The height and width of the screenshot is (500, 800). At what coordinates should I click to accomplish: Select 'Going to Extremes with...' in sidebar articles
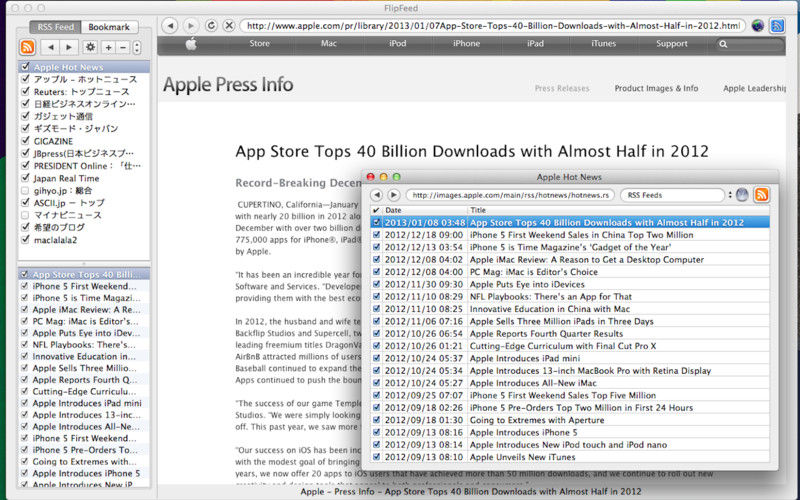tap(84, 462)
